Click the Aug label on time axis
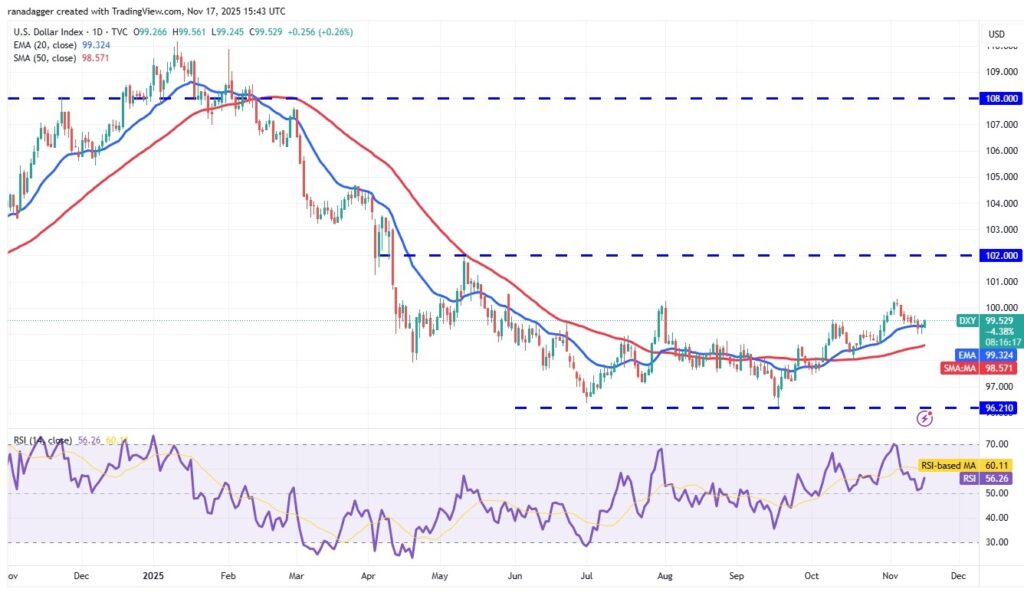Viewport: 1024px width, 599px height. (x=665, y=577)
